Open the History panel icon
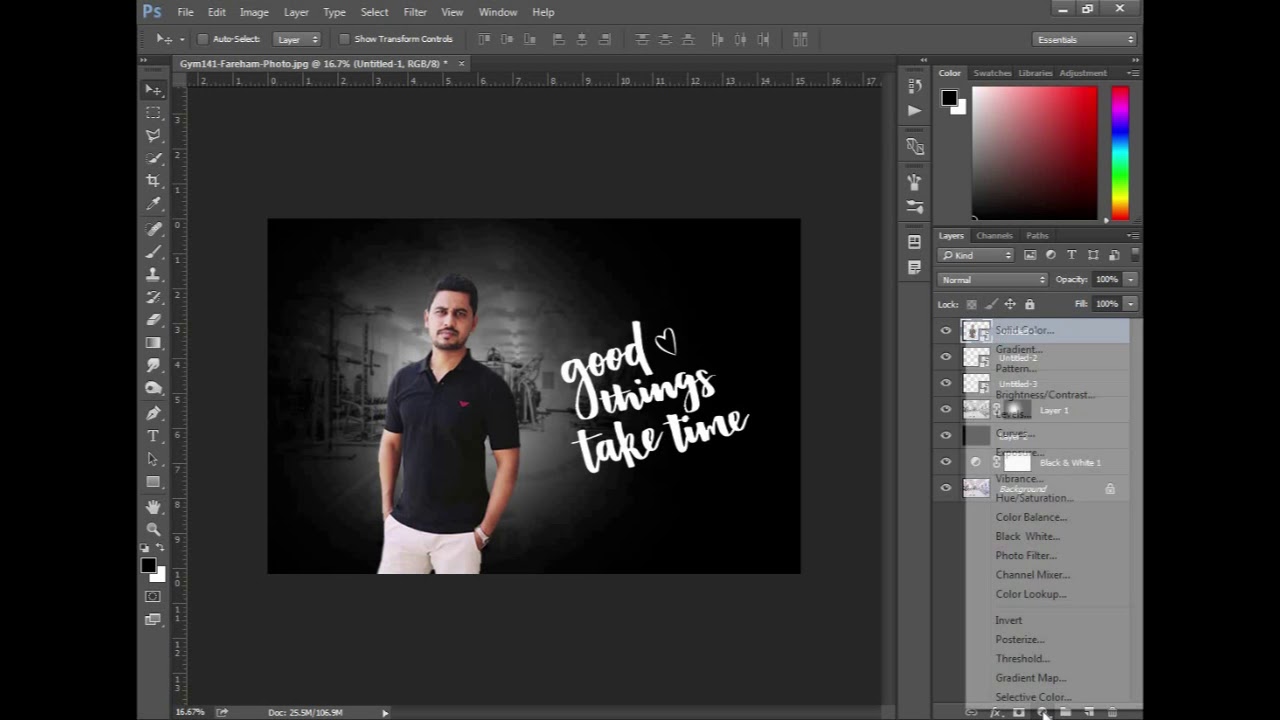1280x720 pixels. (914, 86)
